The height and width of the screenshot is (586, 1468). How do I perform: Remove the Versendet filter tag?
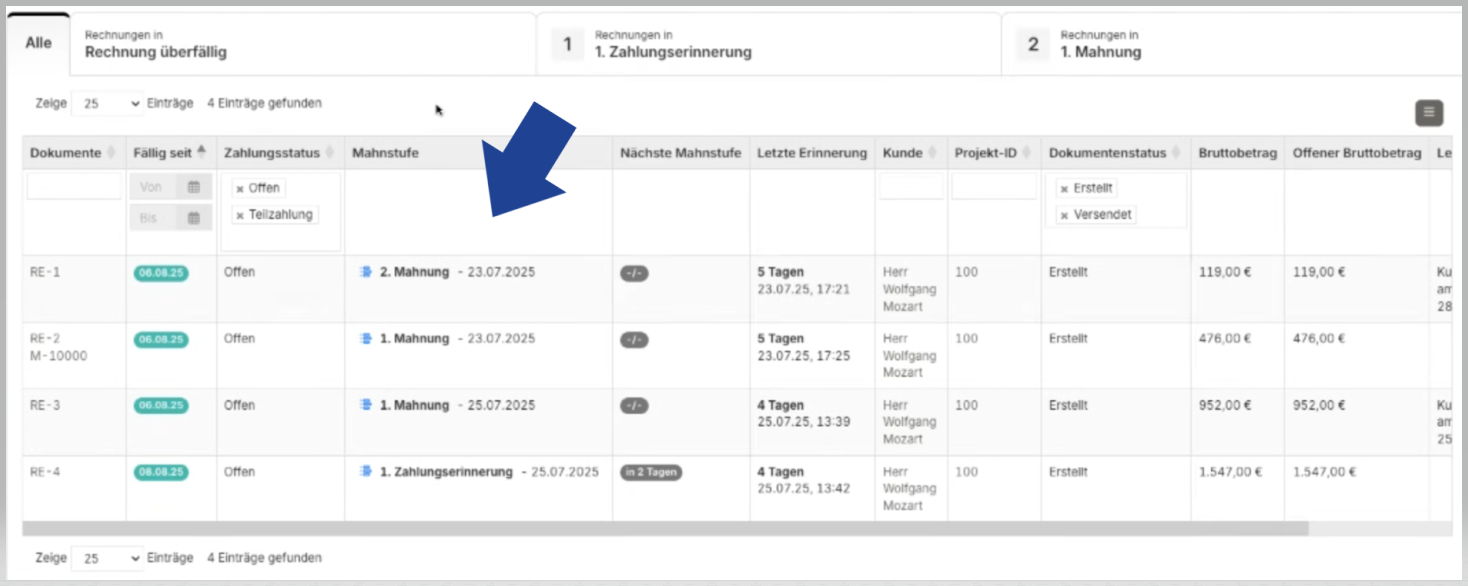pos(1064,215)
